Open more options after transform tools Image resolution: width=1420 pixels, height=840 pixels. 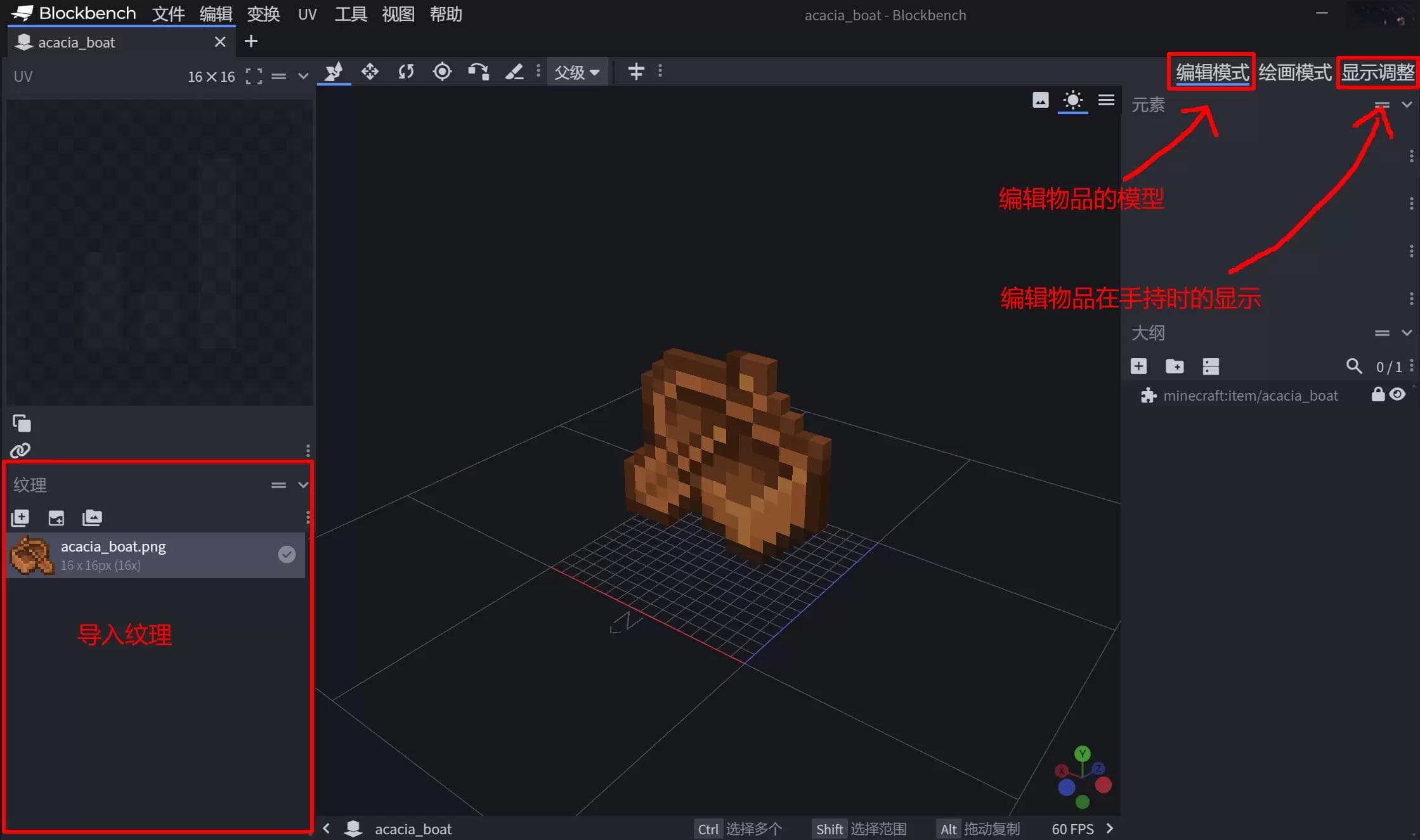pyautogui.click(x=538, y=72)
